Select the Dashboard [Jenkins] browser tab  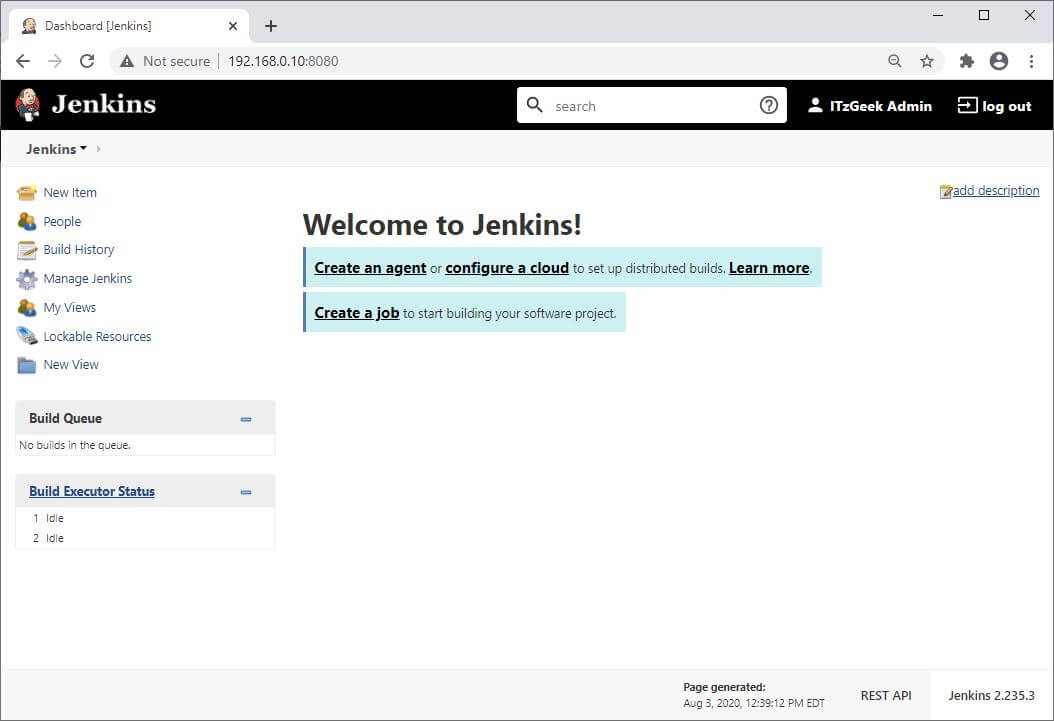pos(129,26)
